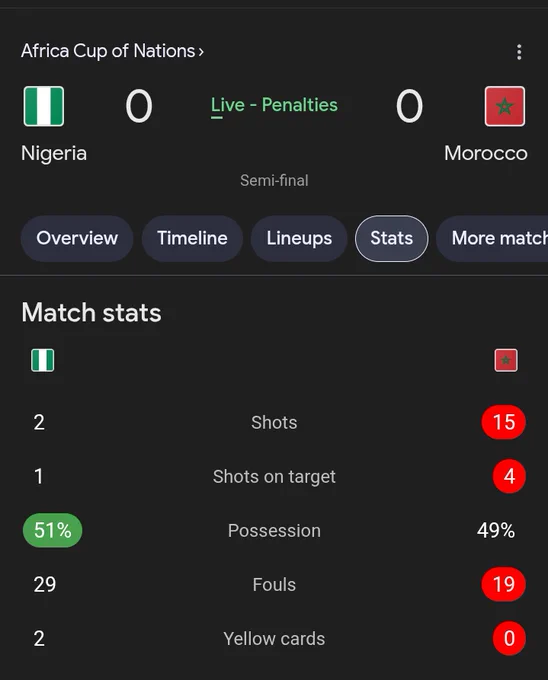Click the Morocco team name
The height and width of the screenshot is (680, 548).
point(486,154)
